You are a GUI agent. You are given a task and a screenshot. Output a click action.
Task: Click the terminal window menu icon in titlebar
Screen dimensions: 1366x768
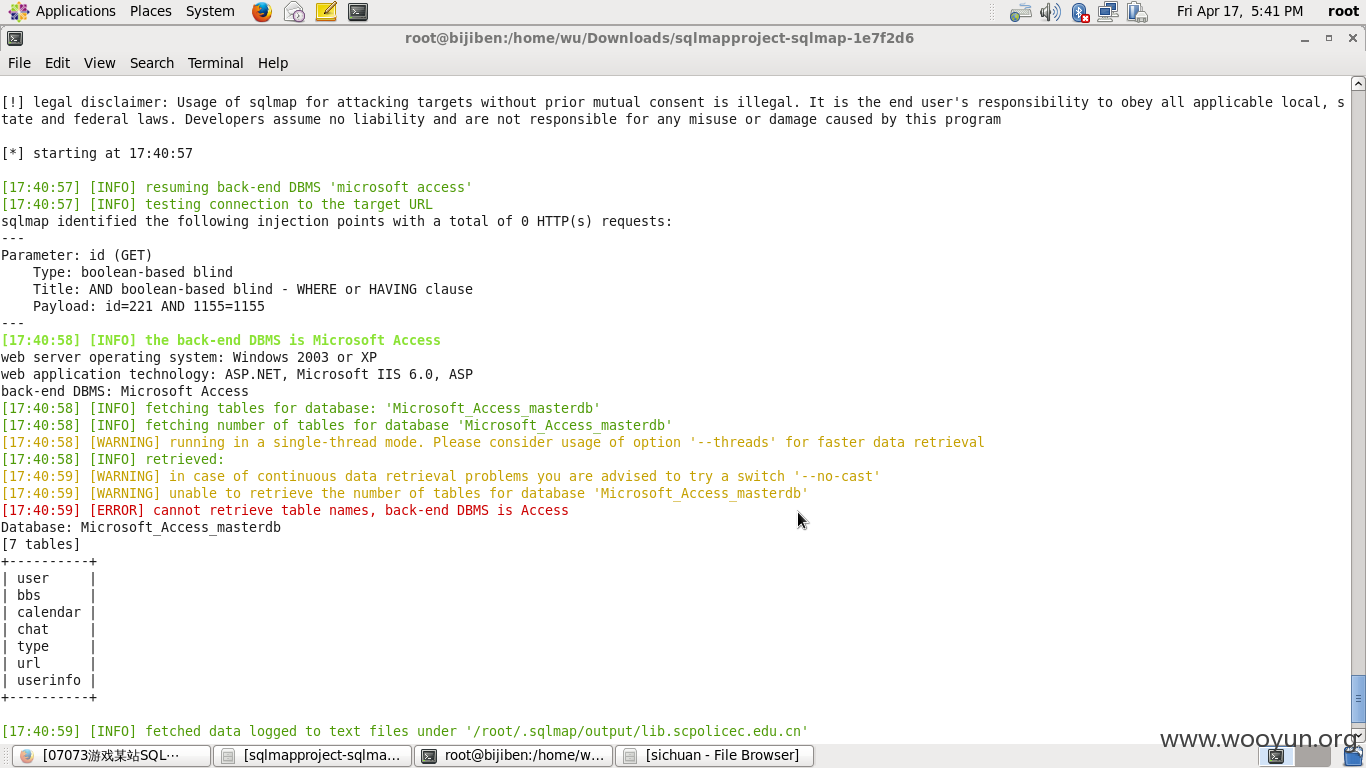click(14, 38)
